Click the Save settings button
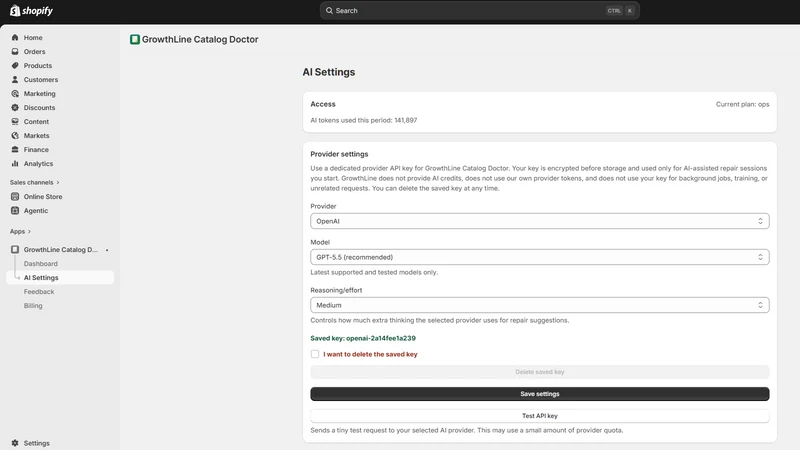This screenshot has width=800, height=450. pyautogui.click(x=540, y=394)
